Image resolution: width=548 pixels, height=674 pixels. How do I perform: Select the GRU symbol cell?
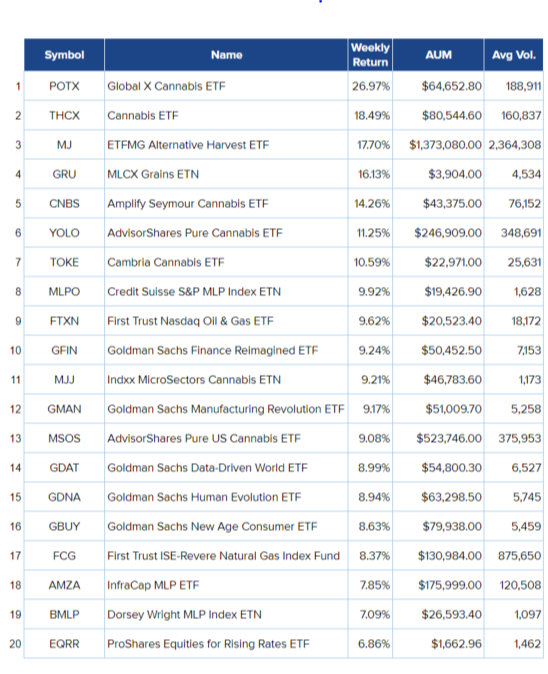click(64, 174)
